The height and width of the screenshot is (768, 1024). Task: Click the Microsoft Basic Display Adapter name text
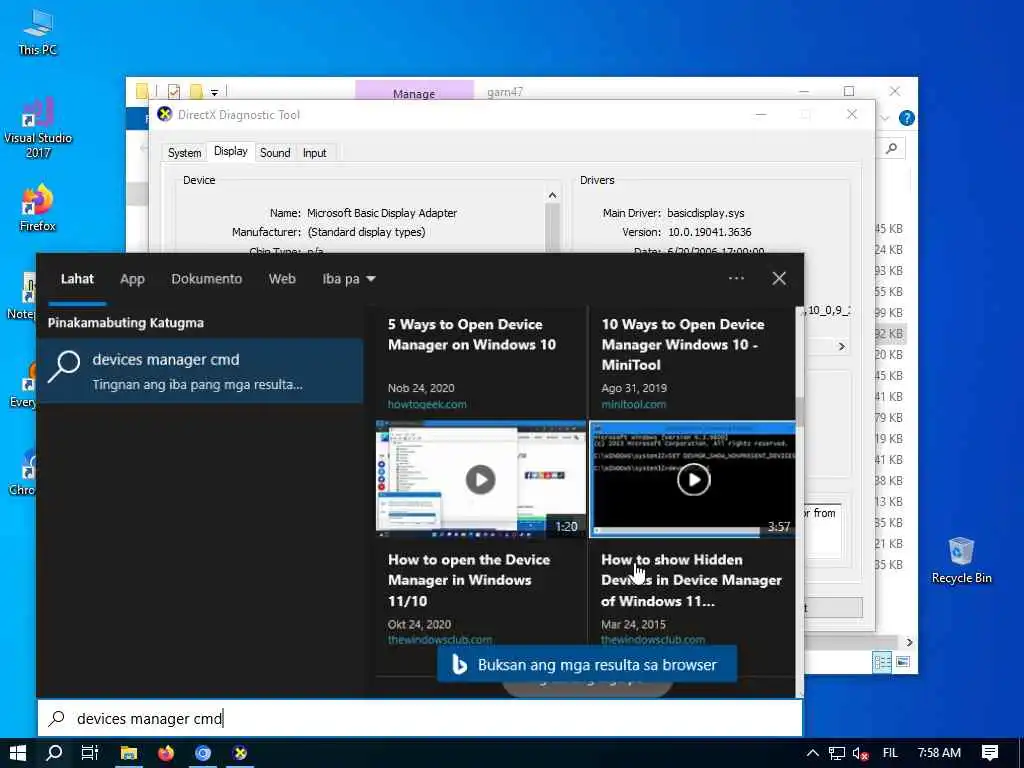(382, 213)
